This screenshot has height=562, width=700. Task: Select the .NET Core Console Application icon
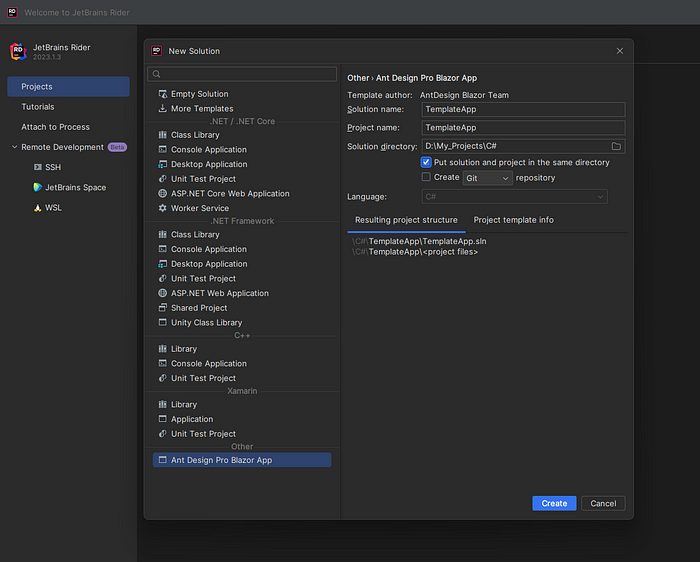point(162,150)
